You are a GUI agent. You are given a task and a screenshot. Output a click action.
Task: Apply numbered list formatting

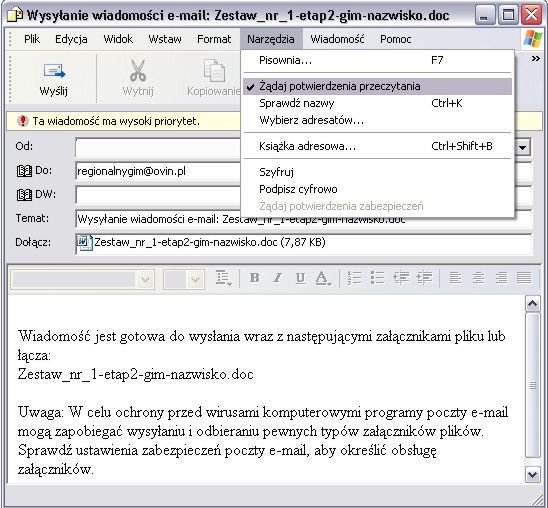tap(354, 278)
